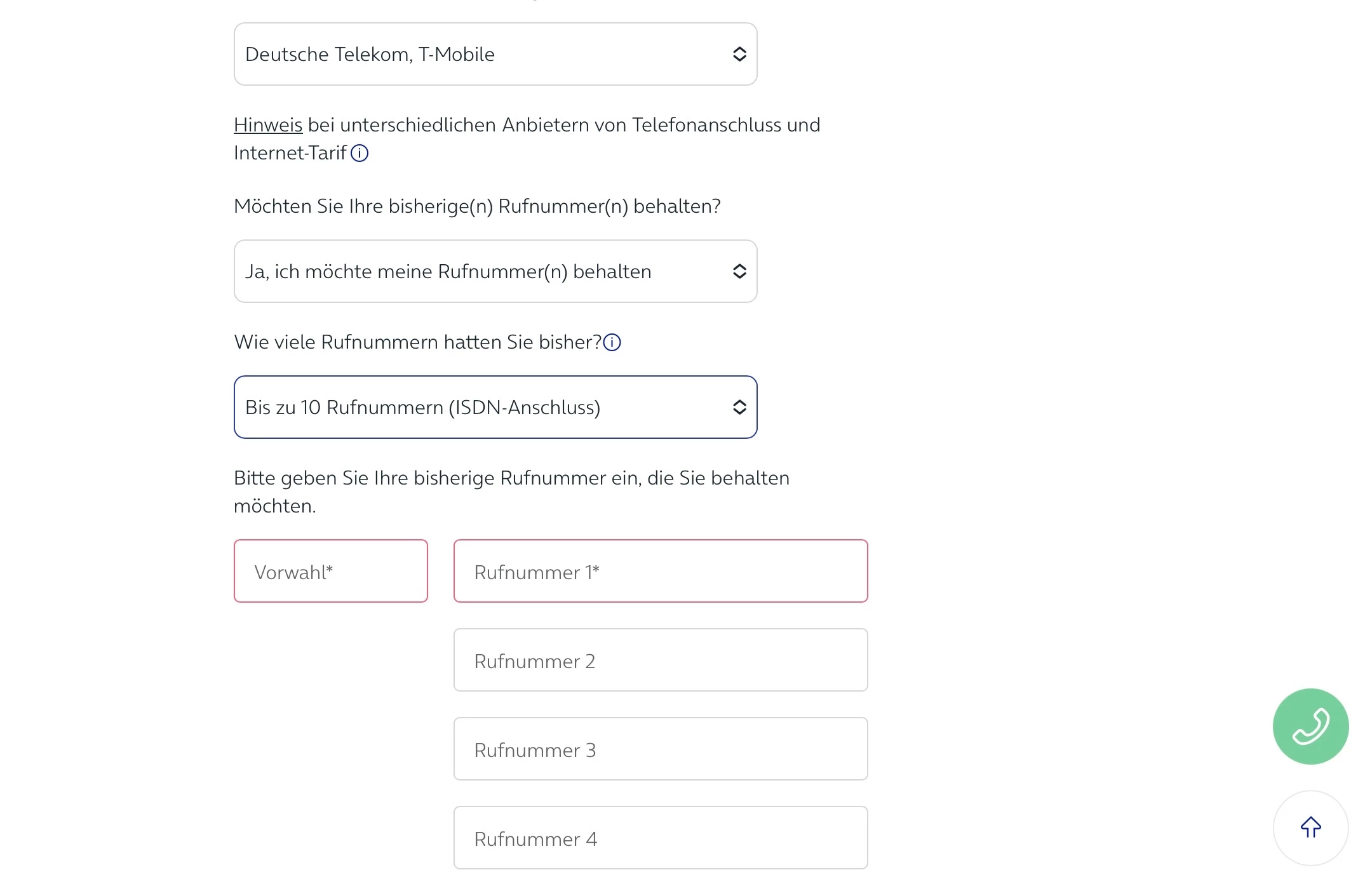The image size is (1372, 891).
Task: Click the 'Wie viele Rufnummern hatten Sie bisher?' label
Action: [x=417, y=342]
